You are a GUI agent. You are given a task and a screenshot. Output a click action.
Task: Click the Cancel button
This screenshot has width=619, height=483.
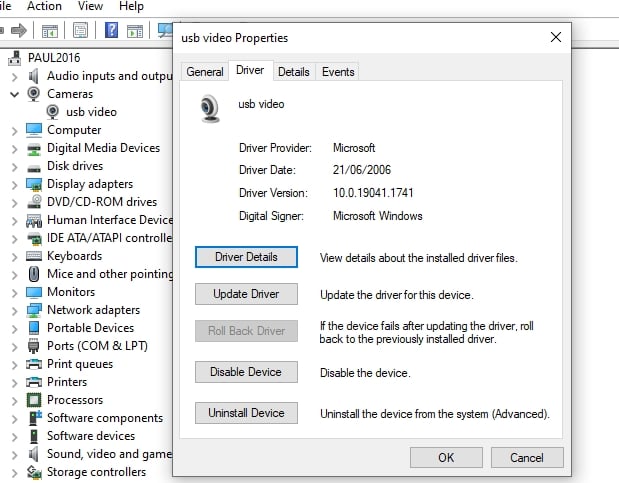coord(527,457)
